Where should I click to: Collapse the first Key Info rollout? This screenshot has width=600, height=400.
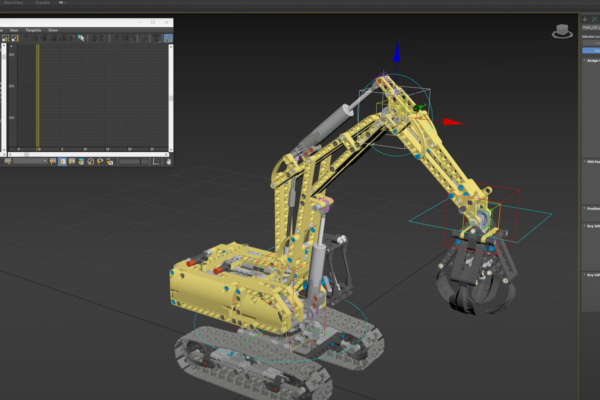(x=592, y=226)
